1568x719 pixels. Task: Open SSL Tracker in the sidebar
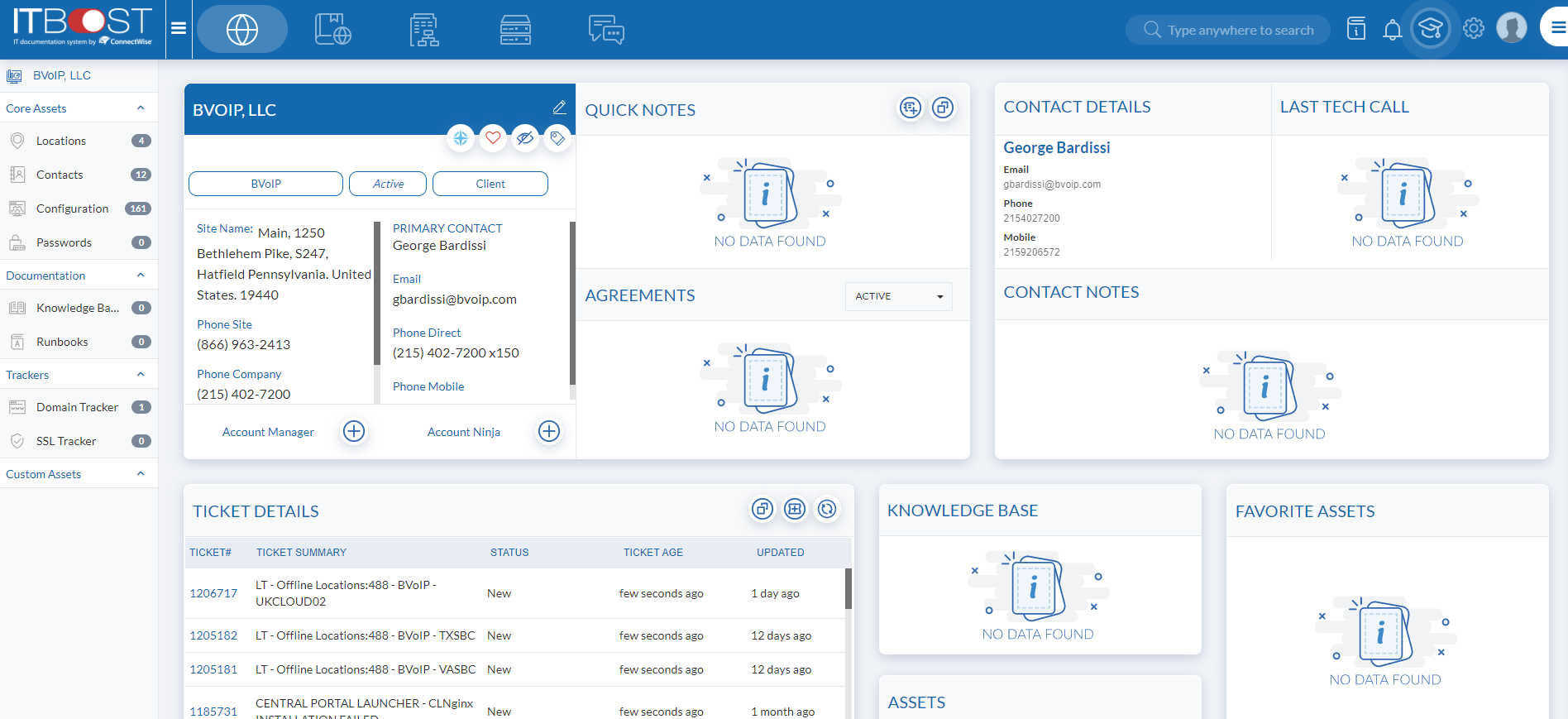(x=79, y=441)
